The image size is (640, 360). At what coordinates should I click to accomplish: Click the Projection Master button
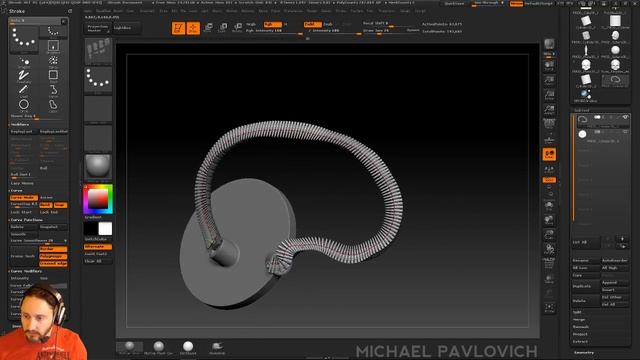pyautogui.click(x=98, y=28)
